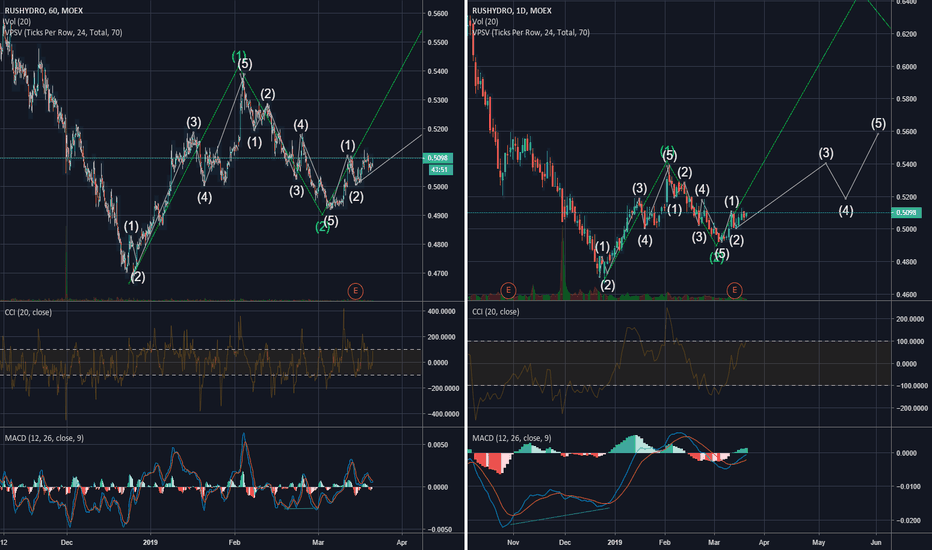
Task: Select the RUSHYDRO, 1D, MOEX symbol title
Action: pyautogui.click(x=512, y=11)
